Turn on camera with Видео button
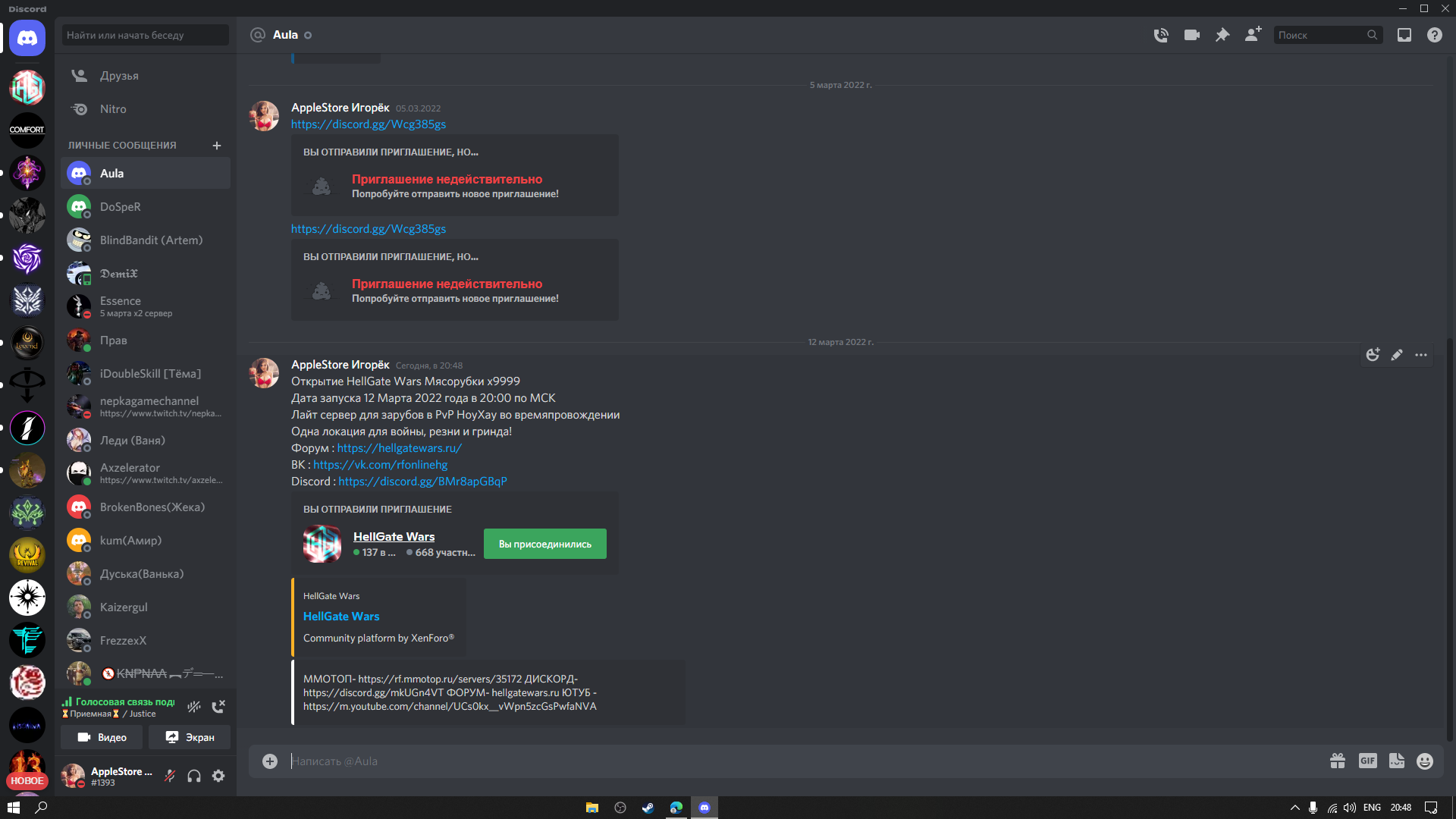 point(102,737)
